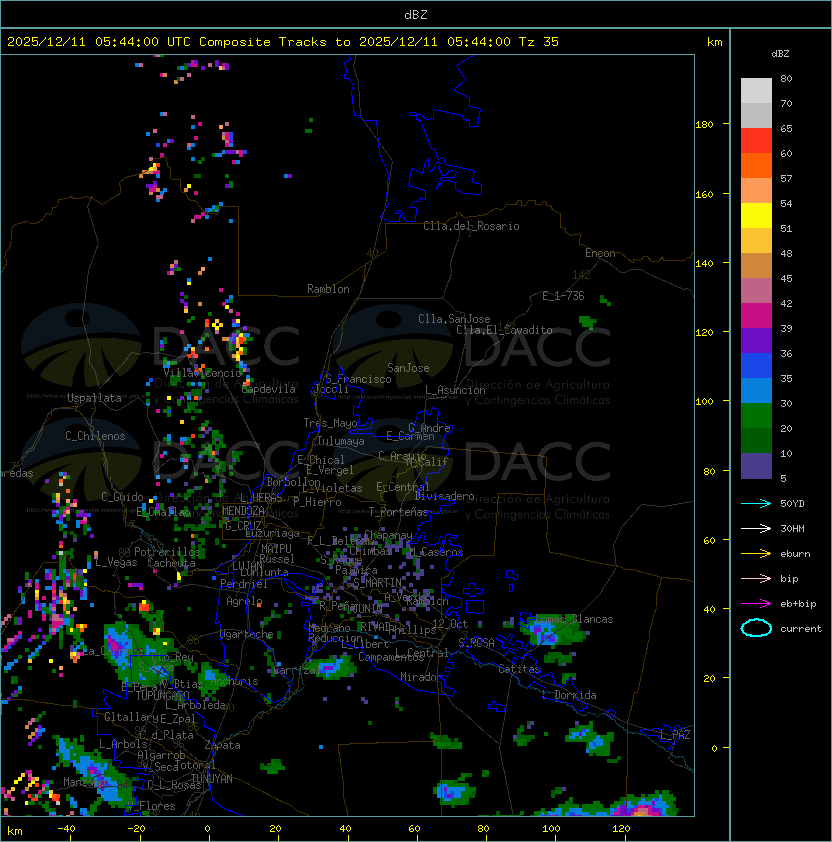Click the bip pink arrow legend icon
832x842 pixels.
[x=756, y=578]
